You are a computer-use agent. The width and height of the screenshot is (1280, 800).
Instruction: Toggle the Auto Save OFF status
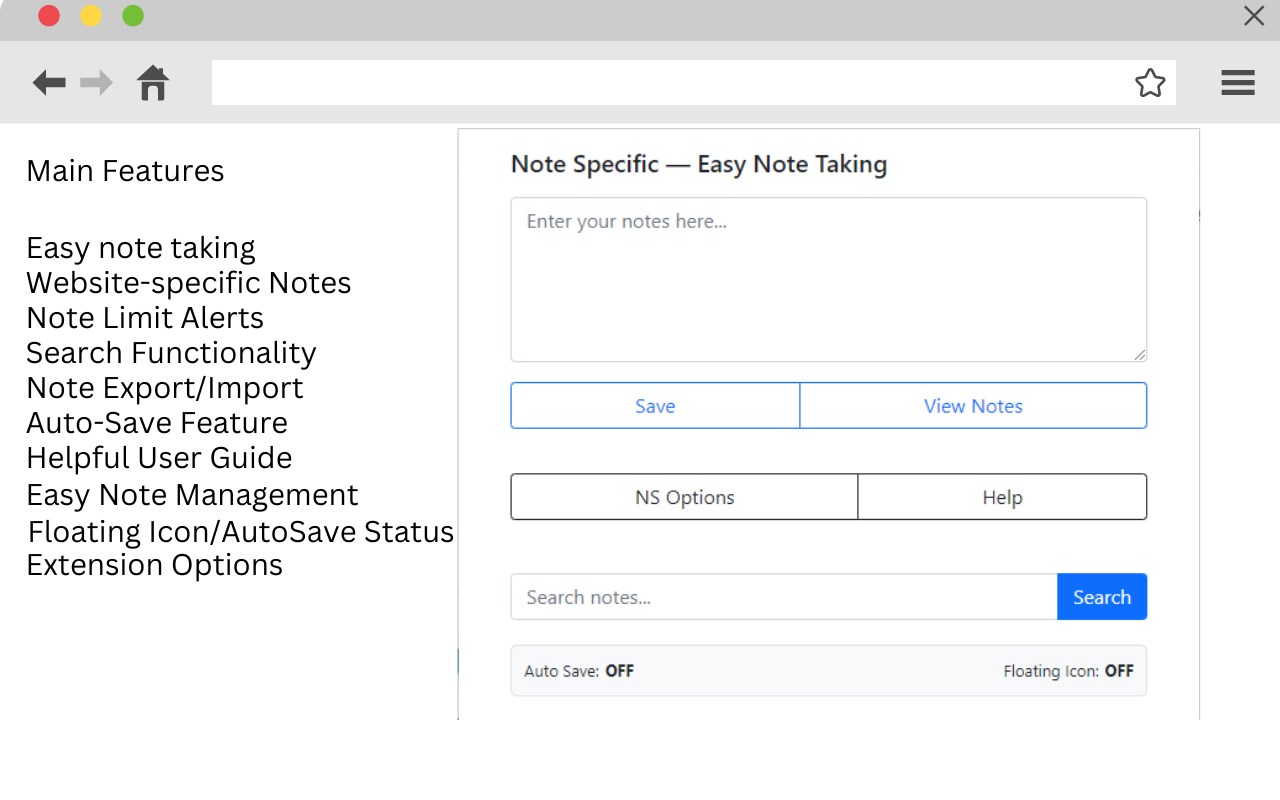click(x=619, y=671)
